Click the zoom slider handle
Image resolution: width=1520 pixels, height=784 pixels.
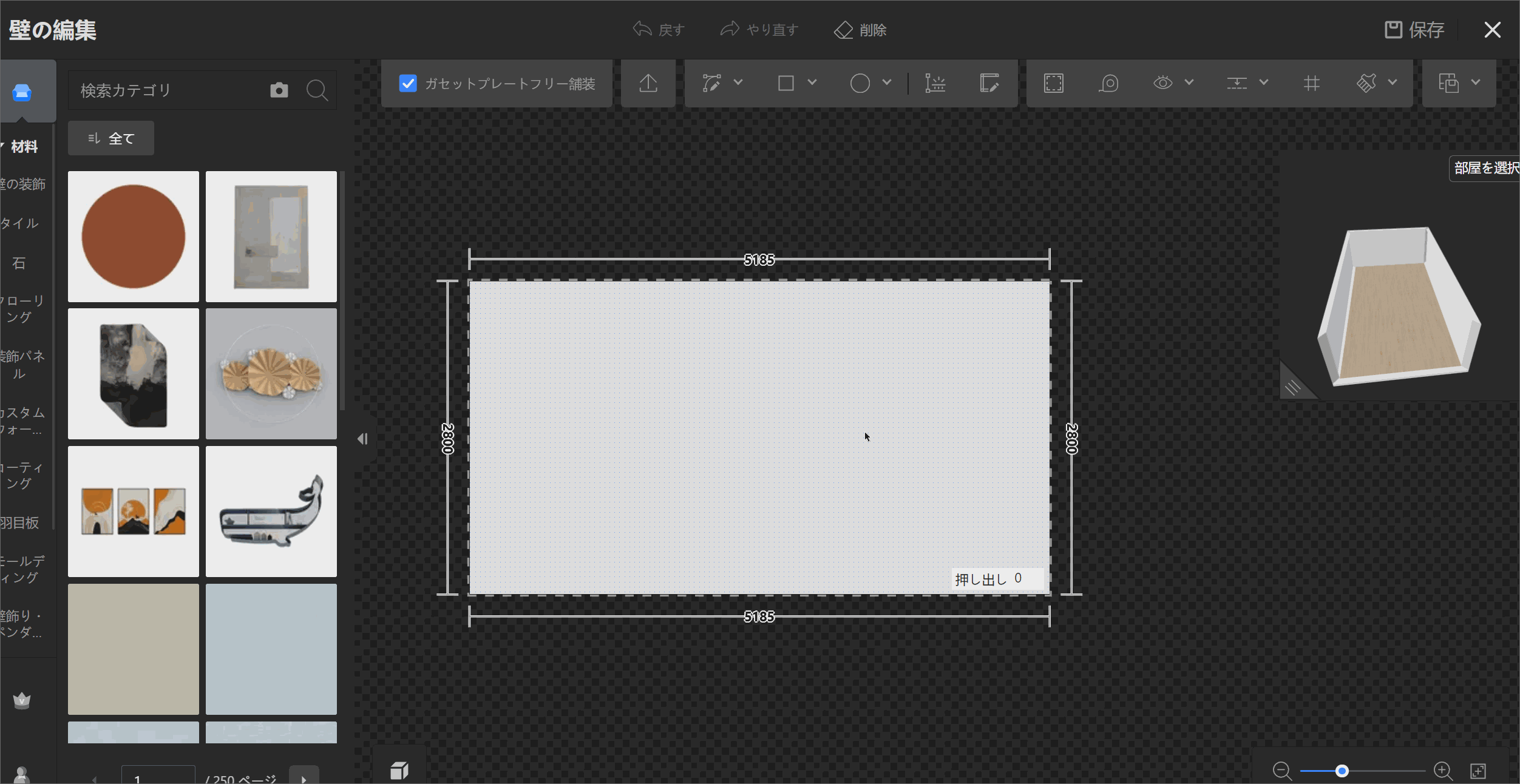[x=1342, y=771]
